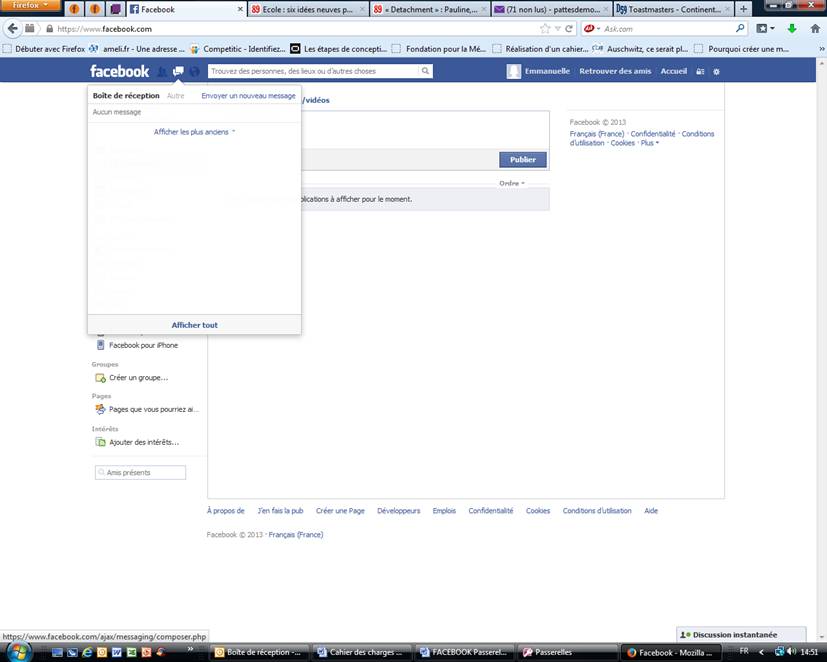Bookmark this page with the star icon

click(x=545, y=28)
